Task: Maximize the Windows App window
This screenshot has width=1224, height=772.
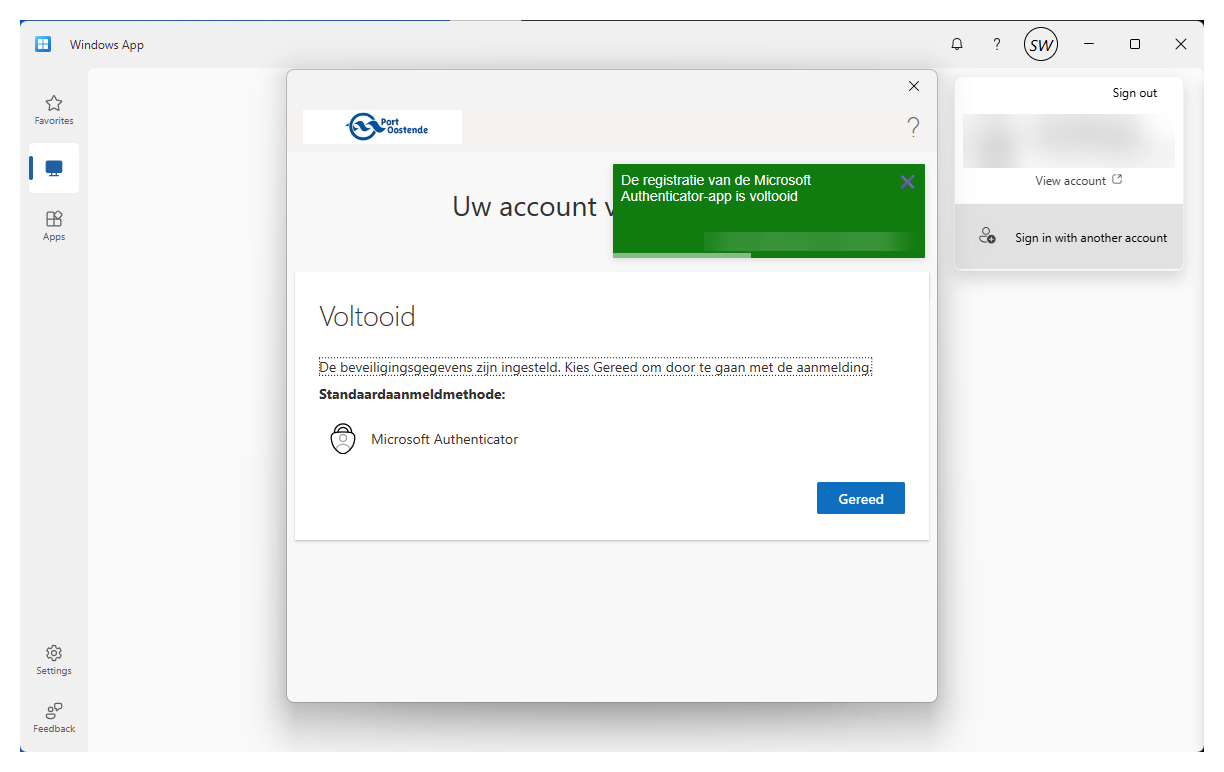Action: (x=1135, y=44)
